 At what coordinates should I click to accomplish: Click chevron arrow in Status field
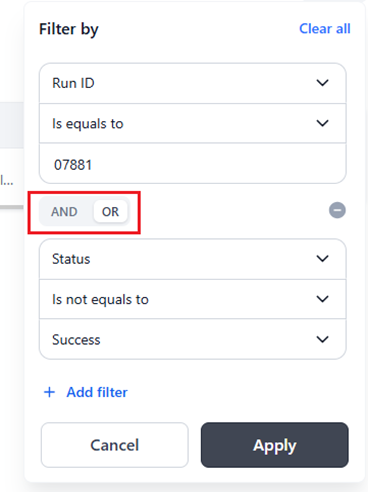[322, 259]
